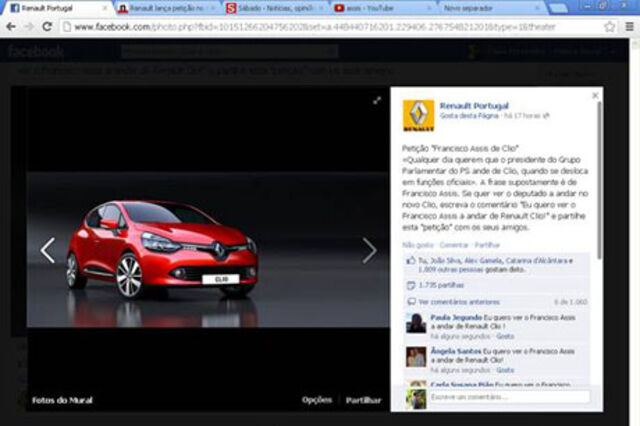Open the Chrome menu icon
640x426 pixels.
click(630, 27)
